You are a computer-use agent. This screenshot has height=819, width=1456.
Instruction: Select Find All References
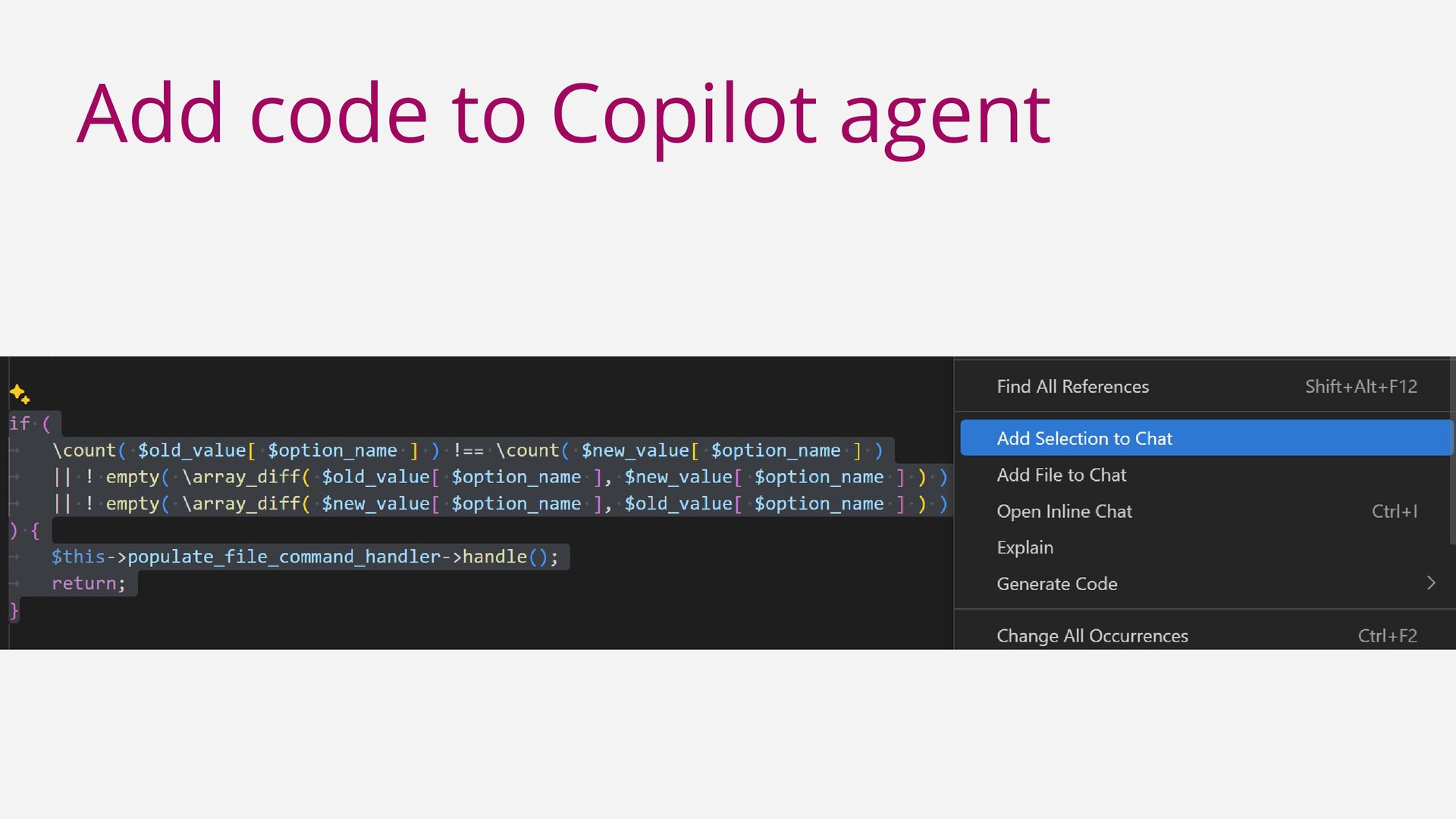(x=1072, y=387)
